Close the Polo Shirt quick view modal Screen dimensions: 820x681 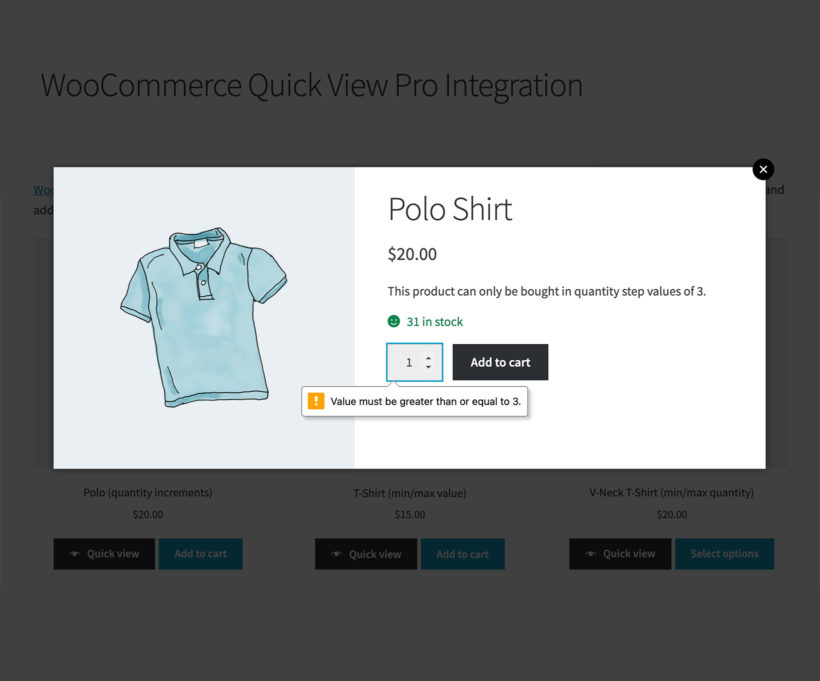tap(763, 169)
